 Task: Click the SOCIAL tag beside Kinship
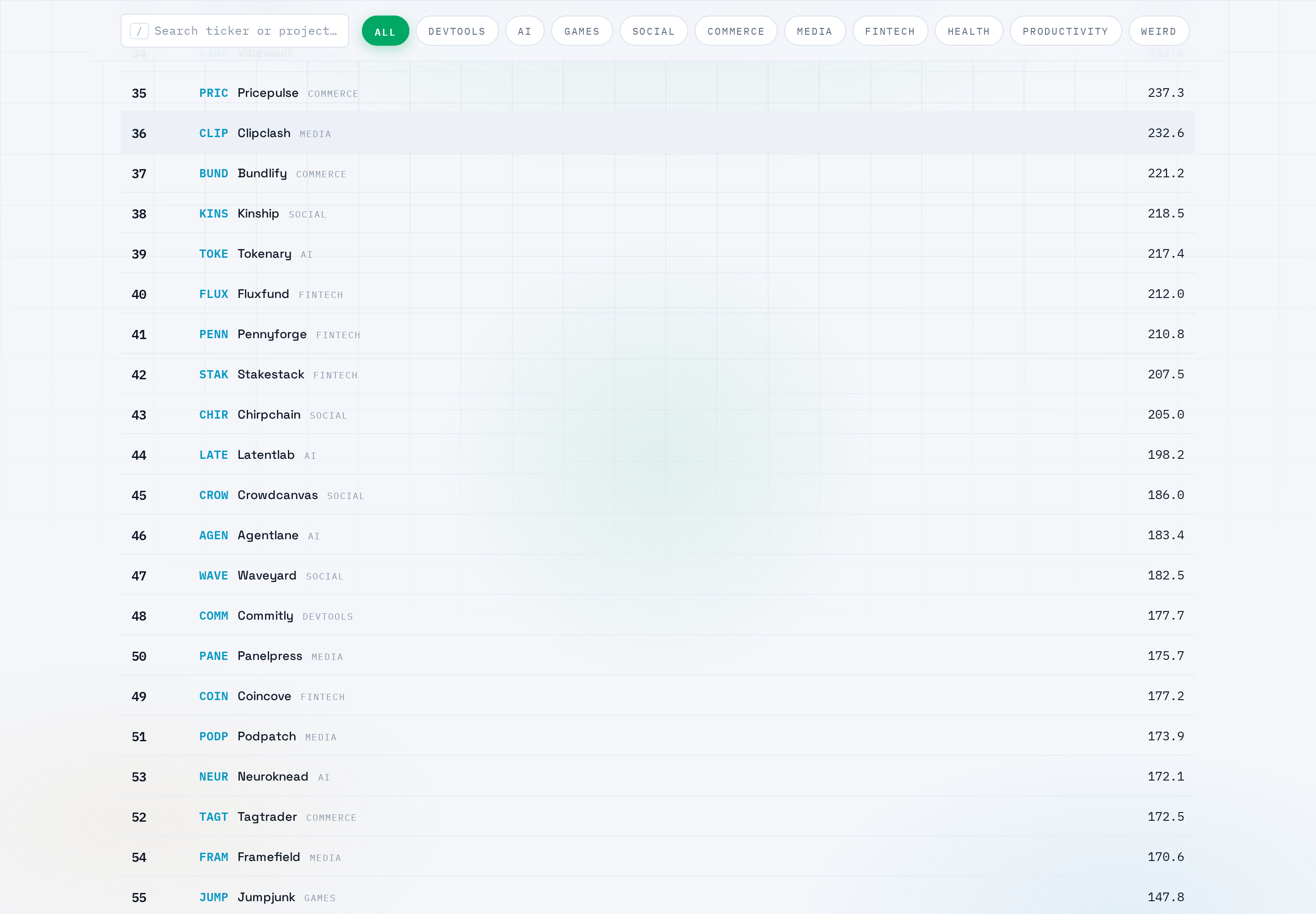[308, 215]
